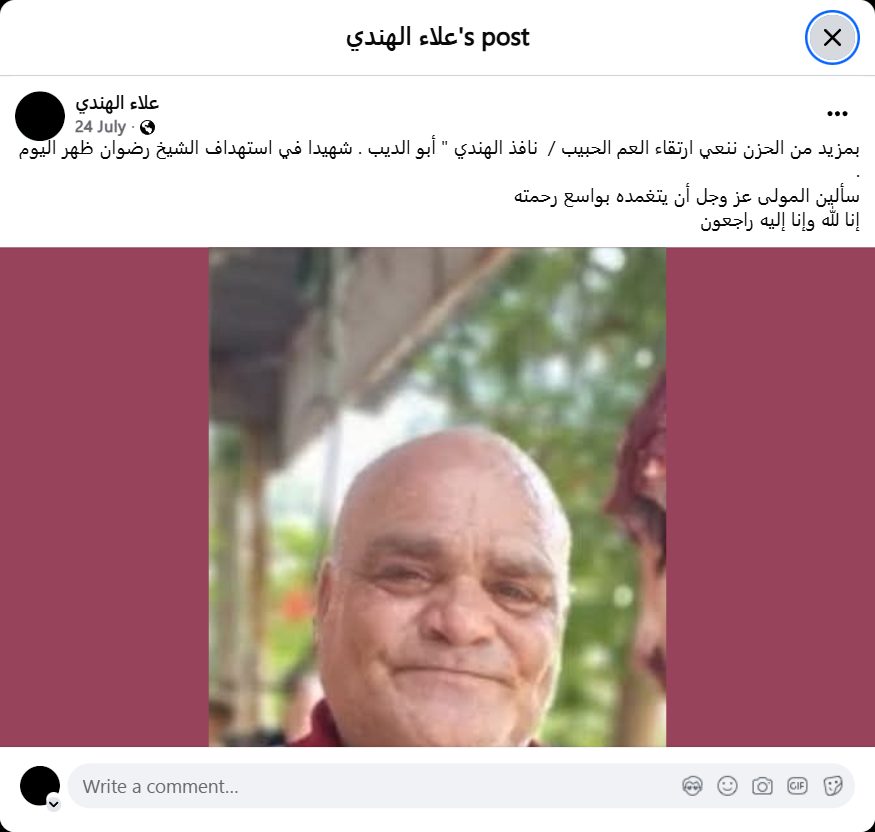Click the line إنا لله وإنا إليه راجعون

pos(780,221)
